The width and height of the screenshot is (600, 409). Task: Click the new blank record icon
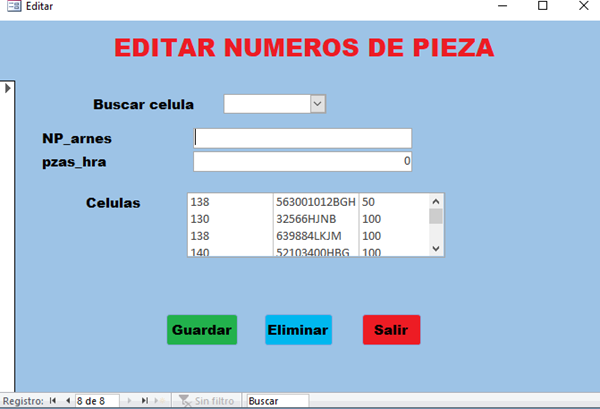pyautogui.click(x=159, y=401)
